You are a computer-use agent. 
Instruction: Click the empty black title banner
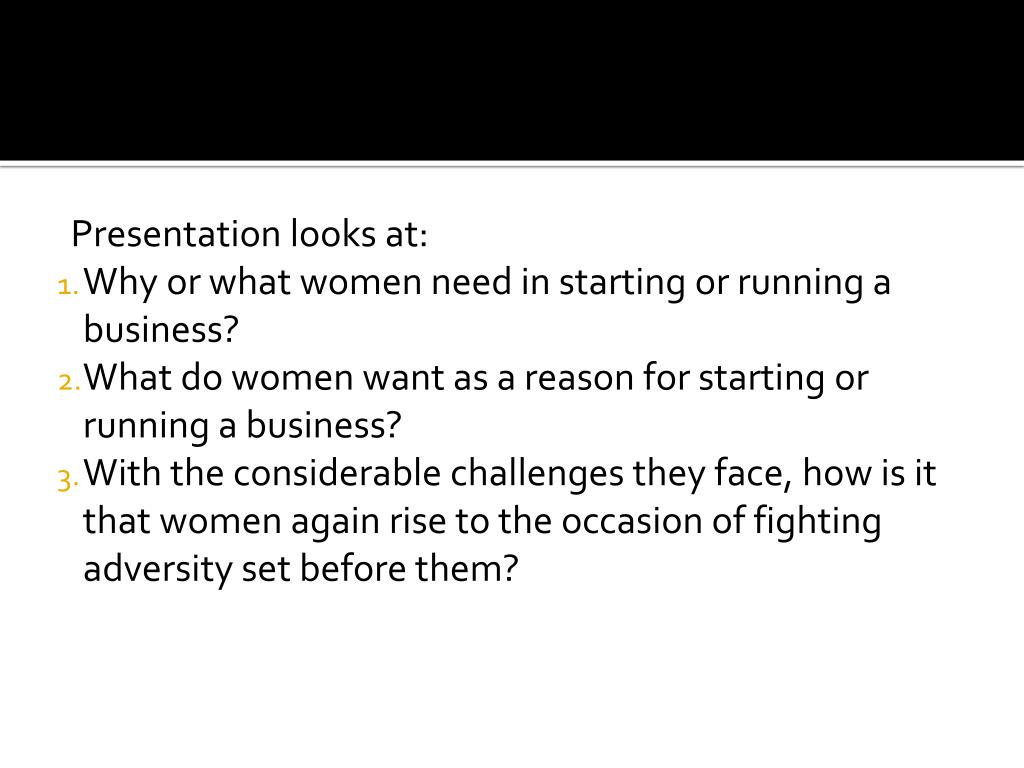click(x=512, y=80)
